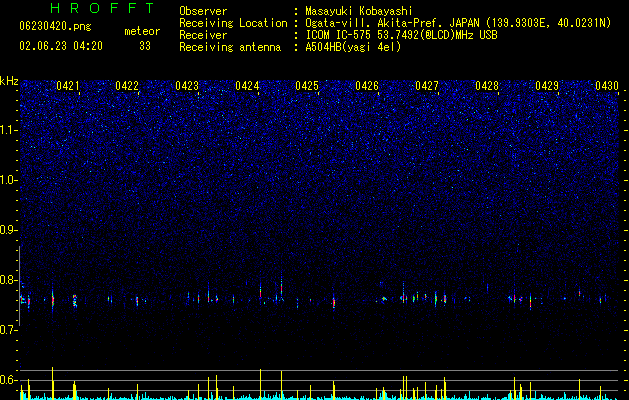Viewport: 629px width, 400px height.
Task: Click the 0430 time marker
Action: (607, 86)
